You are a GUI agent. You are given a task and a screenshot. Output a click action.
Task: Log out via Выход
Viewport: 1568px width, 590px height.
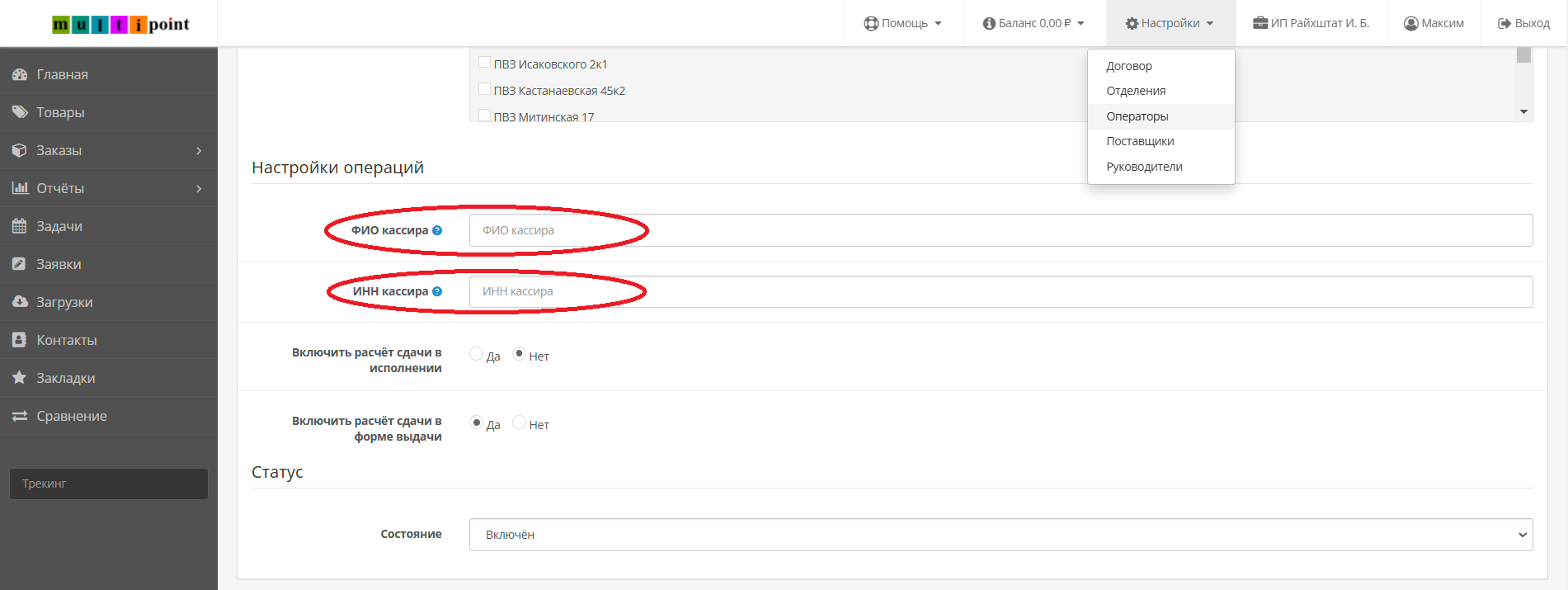[1523, 23]
